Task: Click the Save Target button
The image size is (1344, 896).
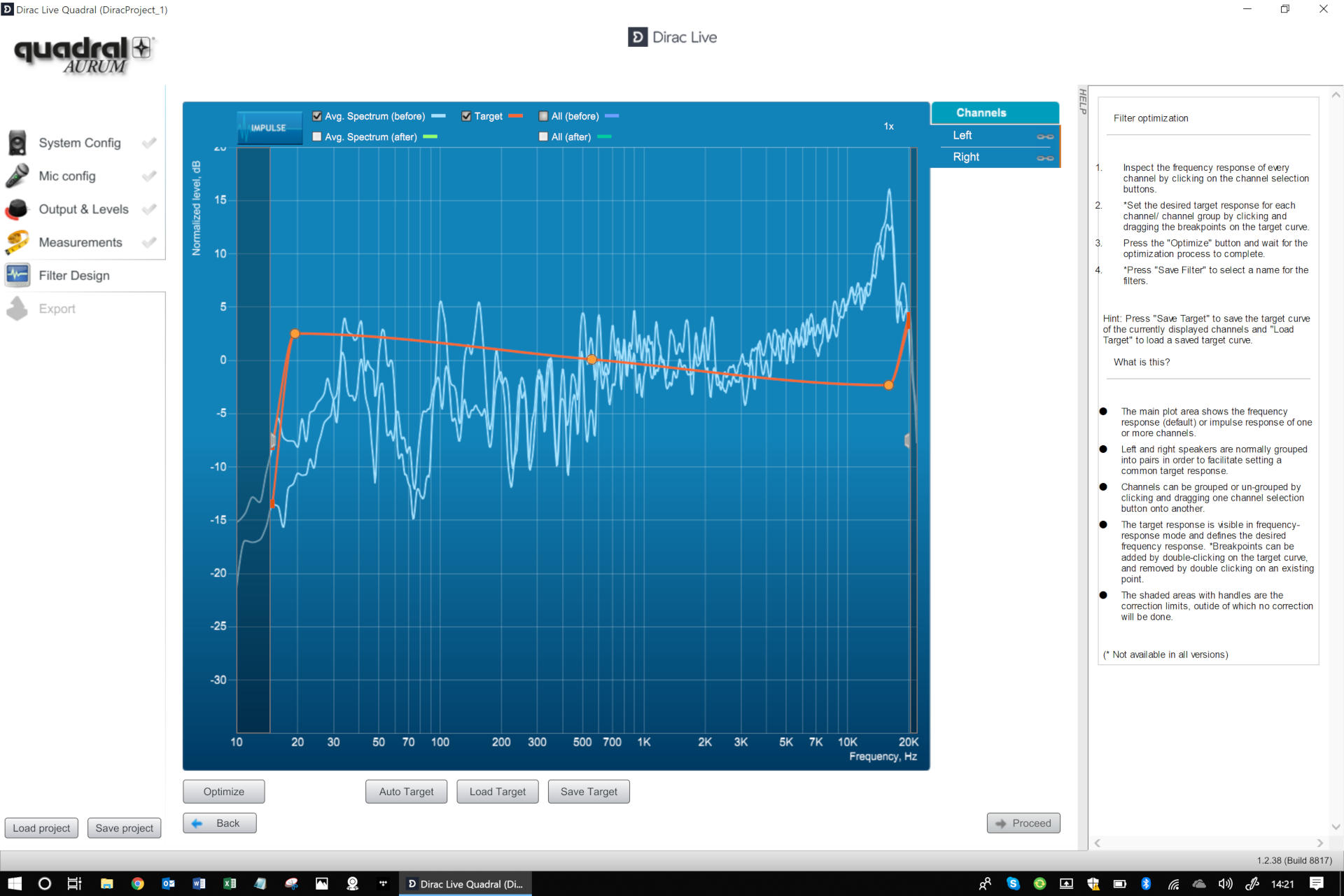Action: pos(589,792)
